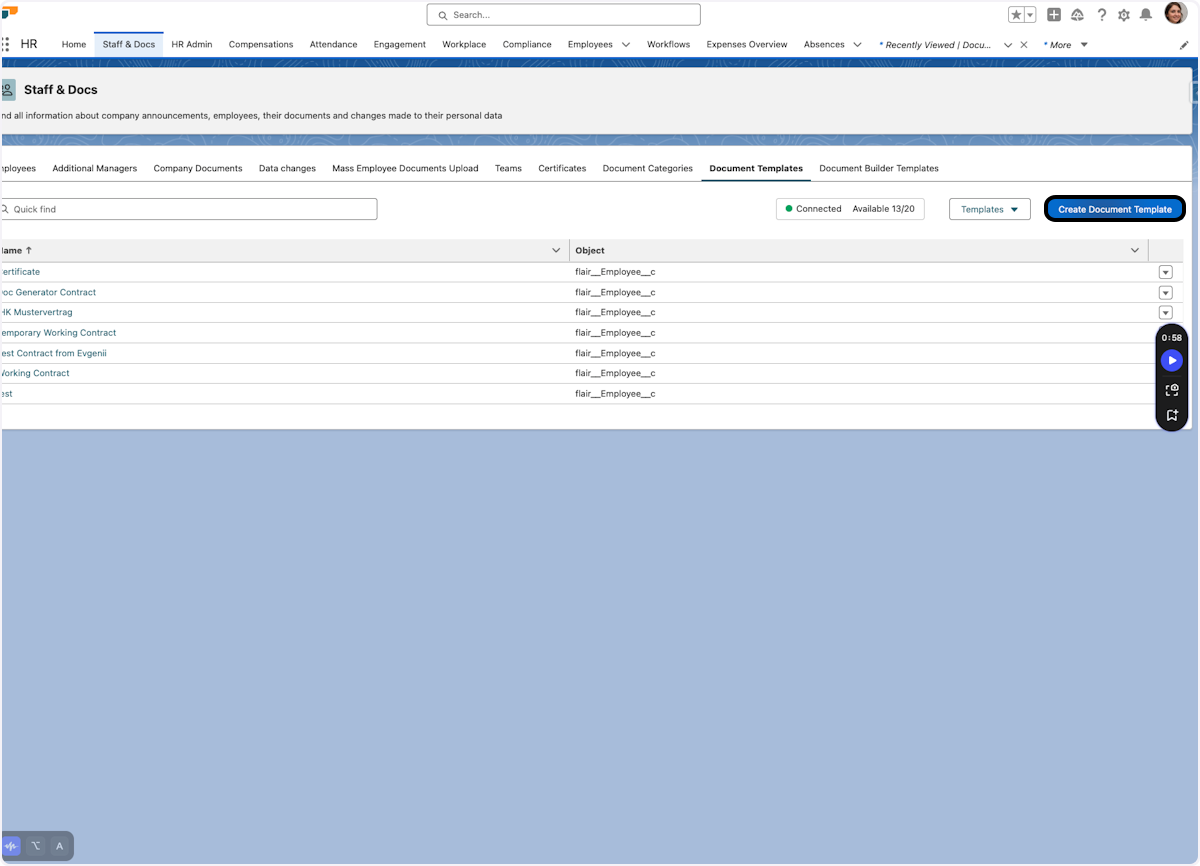Open the HR Admin tab
The height and width of the screenshot is (866, 1200).
pyautogui.click(x=191, y=44)
